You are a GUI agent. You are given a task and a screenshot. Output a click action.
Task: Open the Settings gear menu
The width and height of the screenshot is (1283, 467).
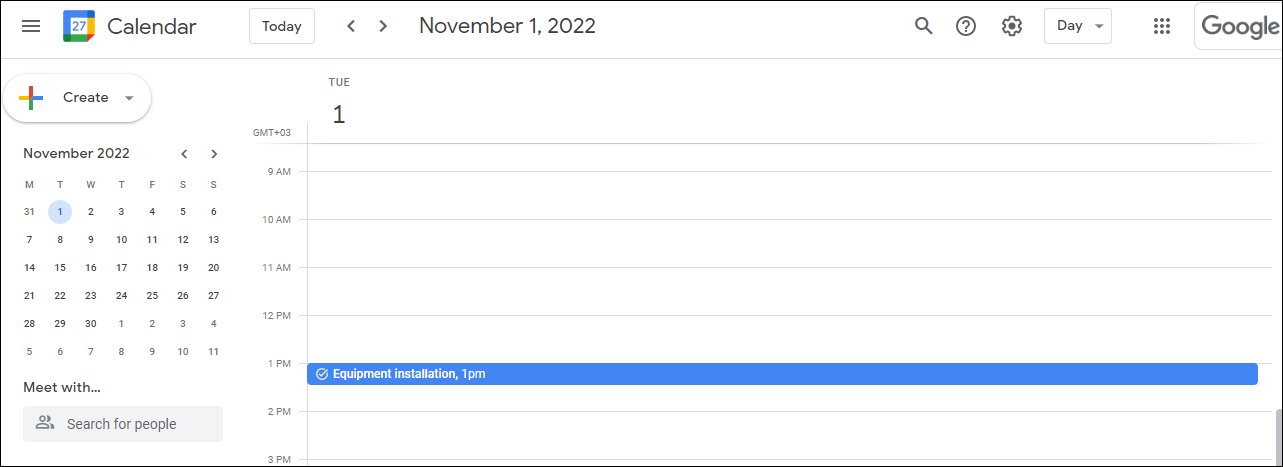(x=1012, y=26)
